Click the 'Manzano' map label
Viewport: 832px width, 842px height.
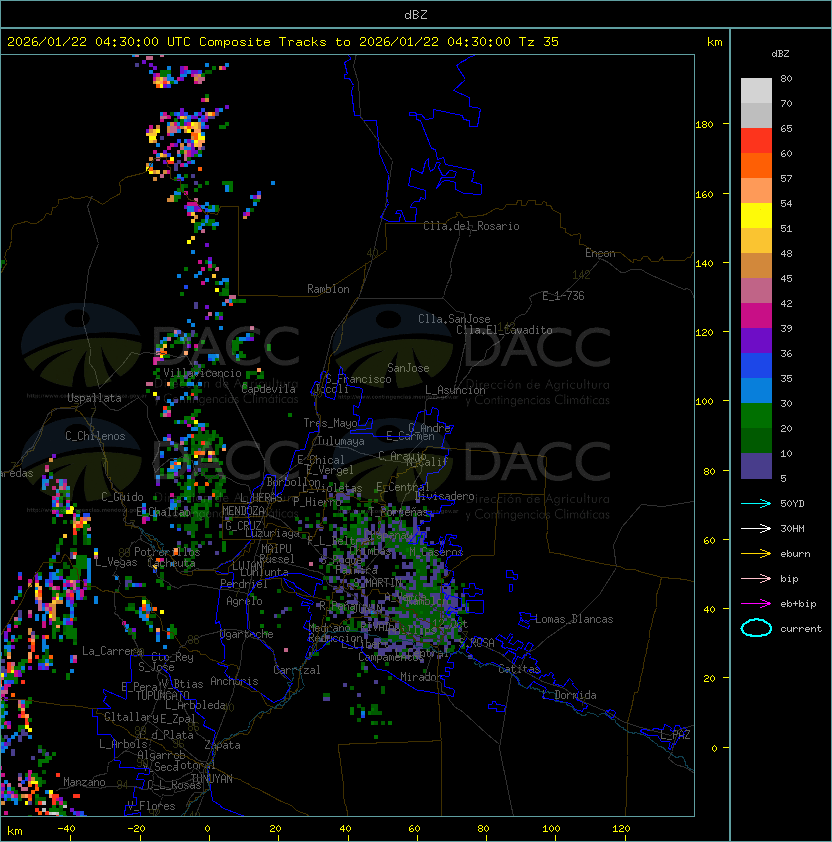(x=84, y=782)
